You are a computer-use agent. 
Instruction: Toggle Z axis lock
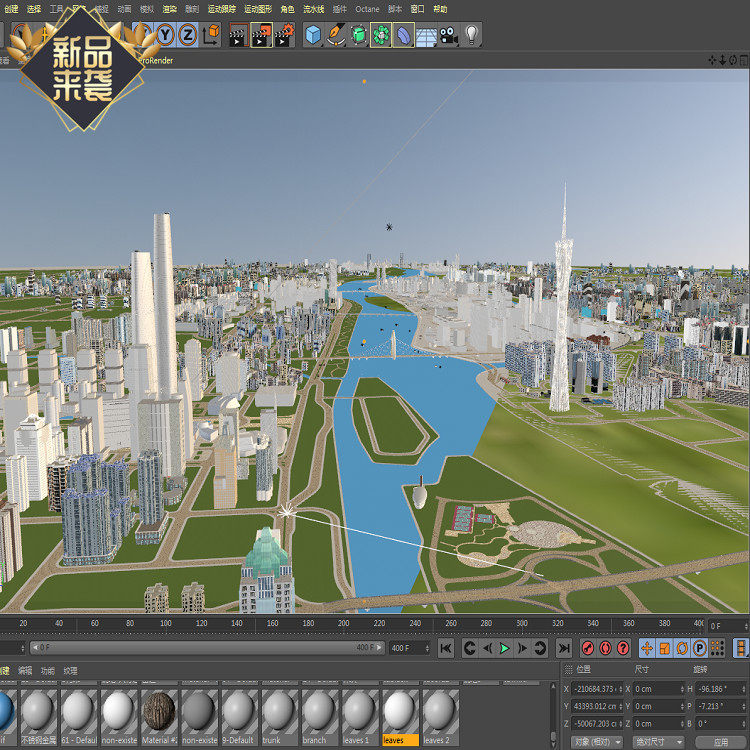[x=188, y=35]
